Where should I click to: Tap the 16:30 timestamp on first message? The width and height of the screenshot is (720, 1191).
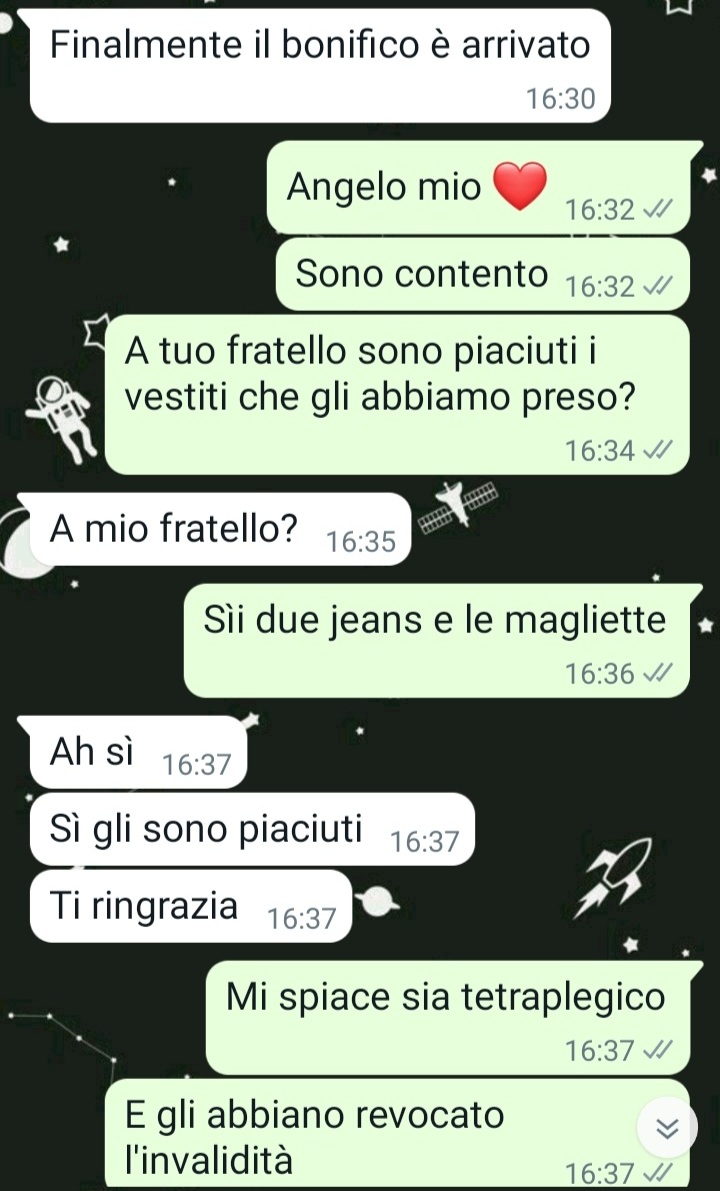(561, 99)
